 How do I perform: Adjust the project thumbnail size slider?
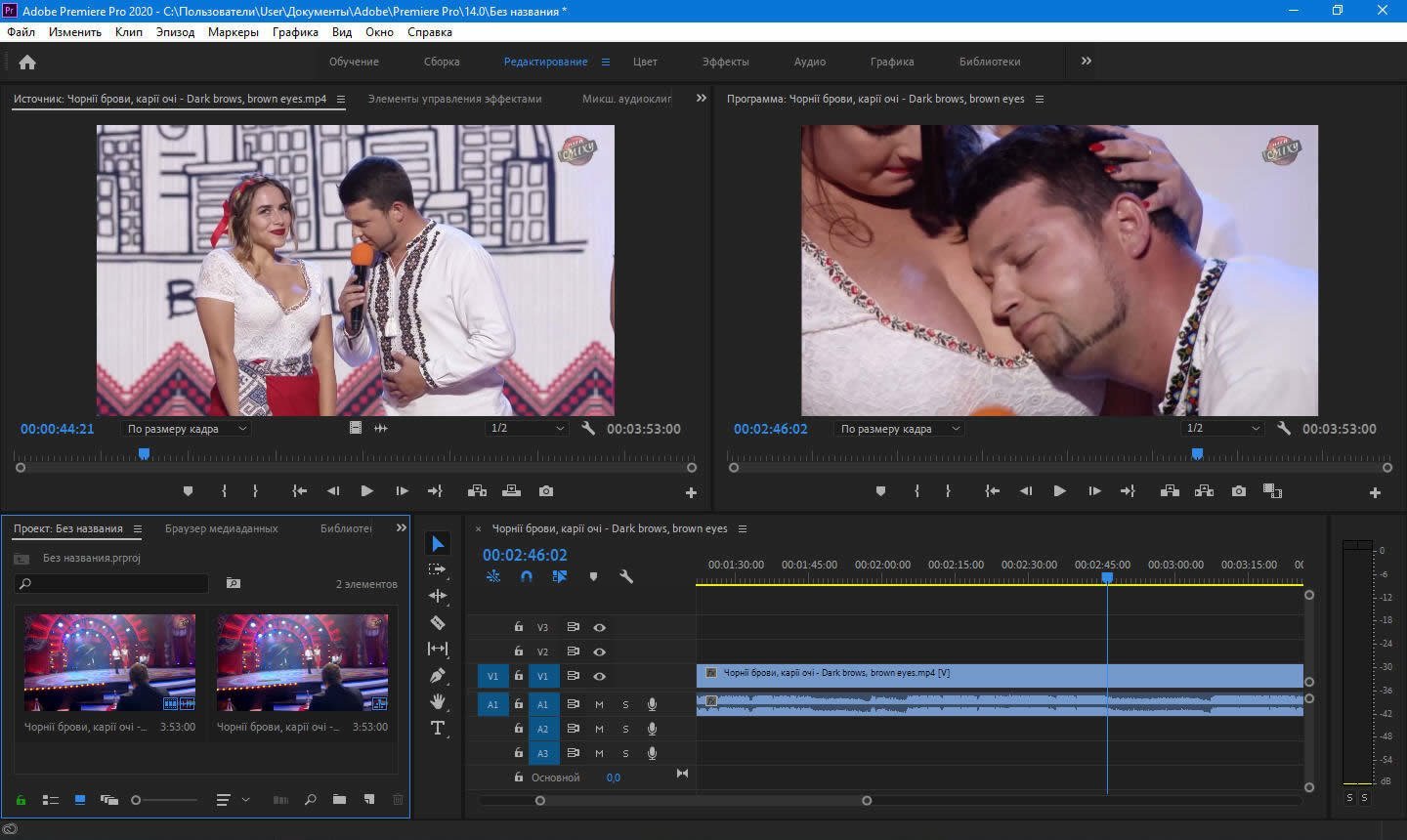click(137, 800)
